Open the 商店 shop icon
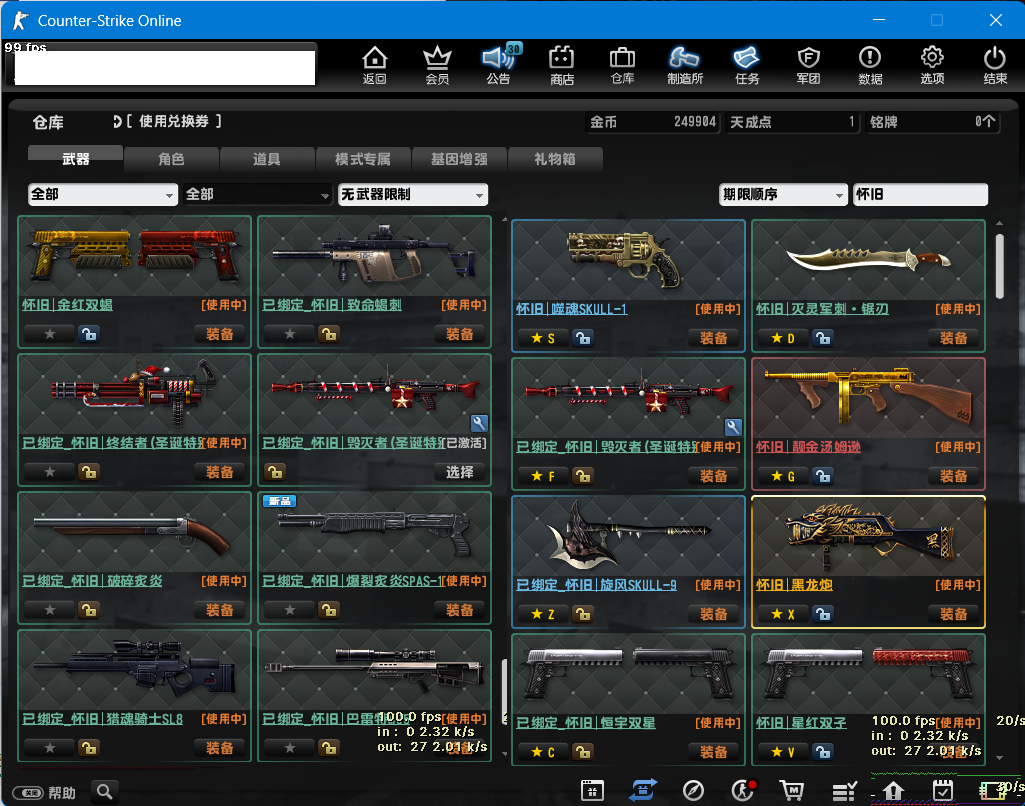Image resolution: width=1025 pixels, height=806 pixels. (562, 65)
